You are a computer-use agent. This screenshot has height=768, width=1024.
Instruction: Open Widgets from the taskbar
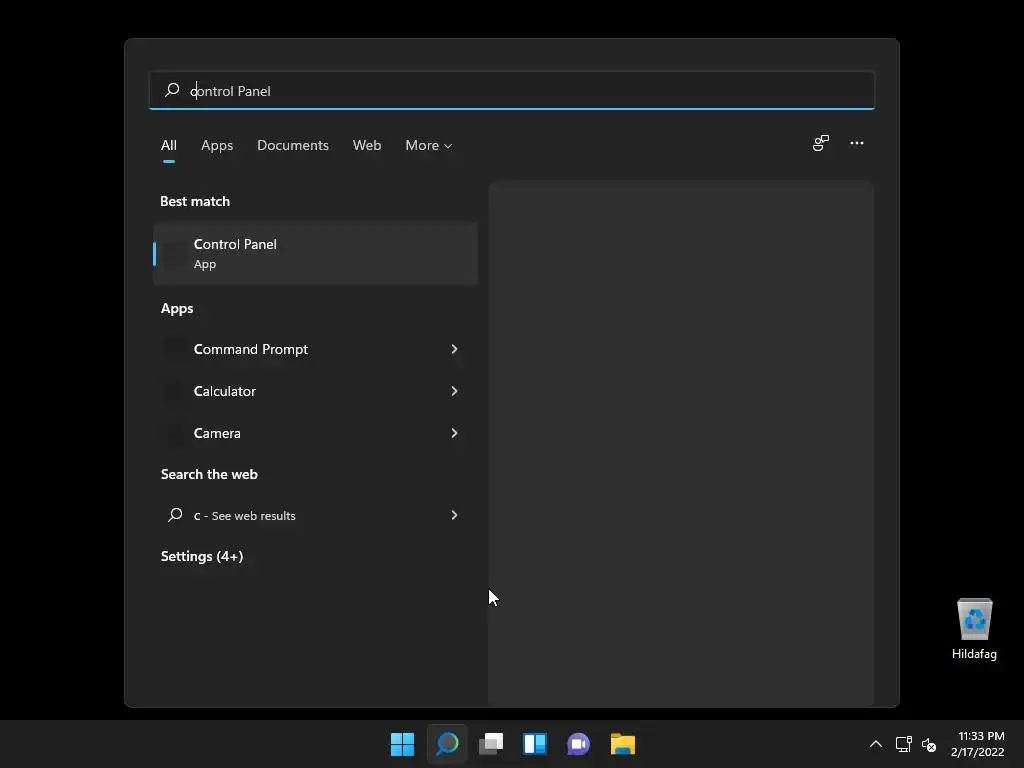point(535,744)
